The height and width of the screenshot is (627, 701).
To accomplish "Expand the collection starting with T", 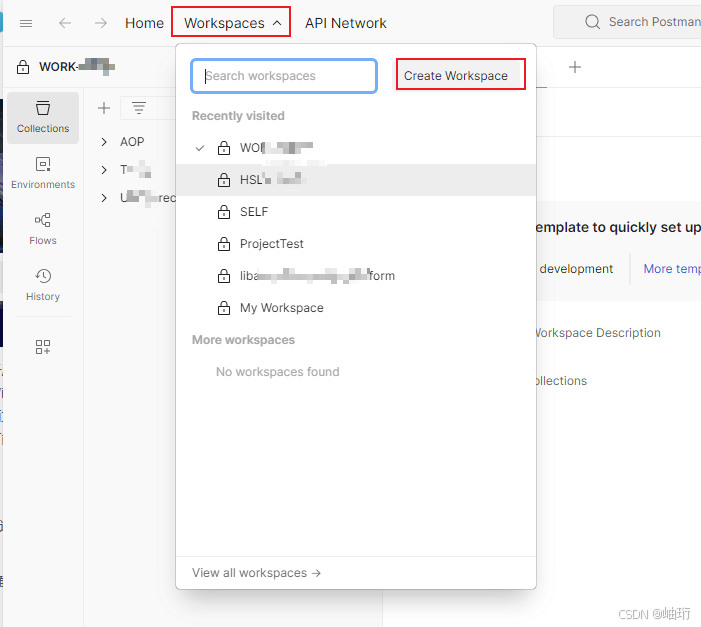I will [104, 170].
